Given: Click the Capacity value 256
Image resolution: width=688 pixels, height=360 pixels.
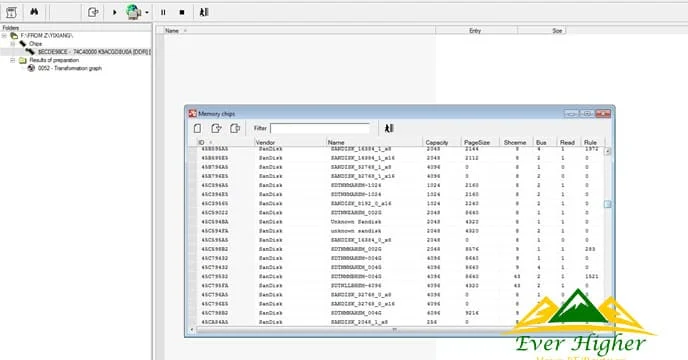Looking at the screenshot, I should tap(432, 322).
